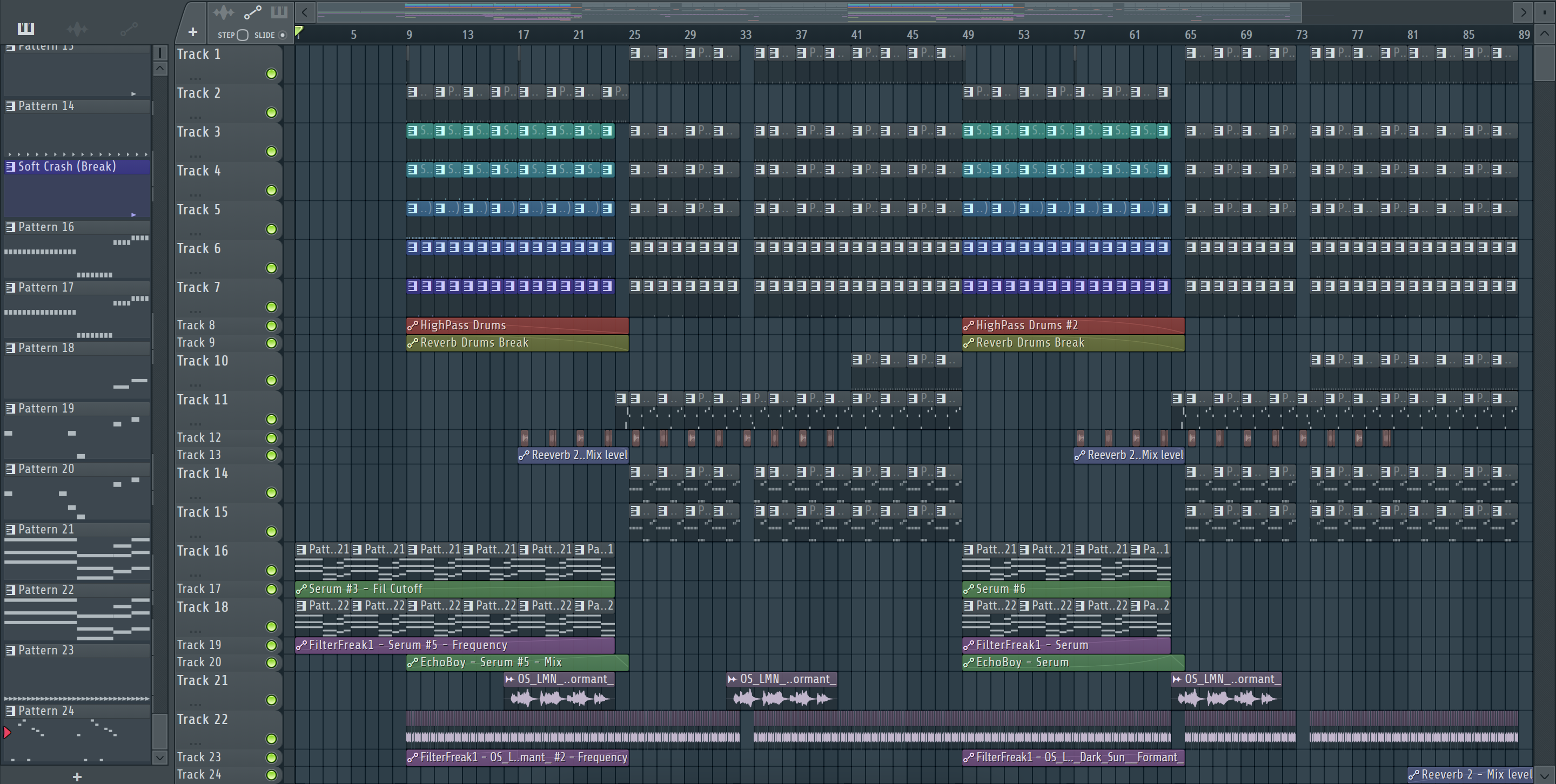
Task: Click the small triangle under Soft Crash (Break)
Action: click(133, 214)
